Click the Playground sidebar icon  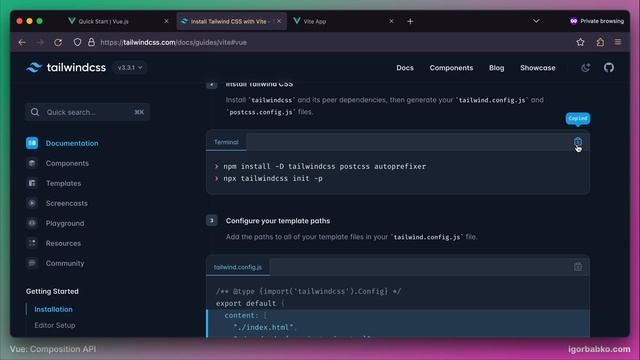(x=32, y=223)
